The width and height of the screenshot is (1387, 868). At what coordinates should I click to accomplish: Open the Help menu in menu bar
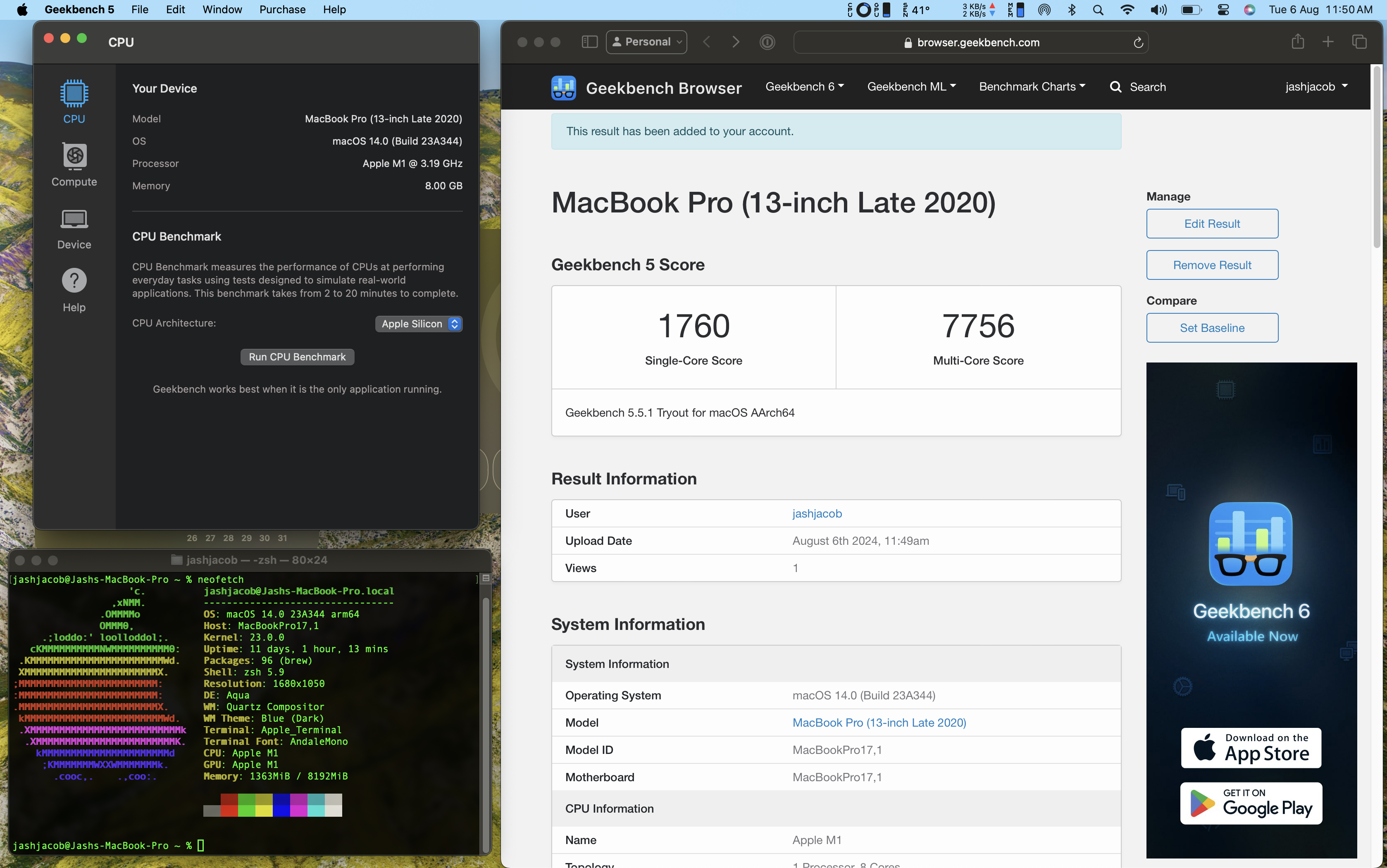pyautogui.click(x=334, y=10)
